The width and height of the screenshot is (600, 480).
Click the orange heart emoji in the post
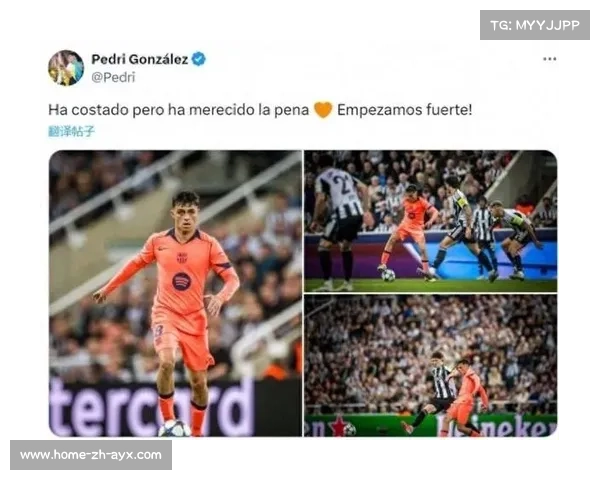point(323,110)
